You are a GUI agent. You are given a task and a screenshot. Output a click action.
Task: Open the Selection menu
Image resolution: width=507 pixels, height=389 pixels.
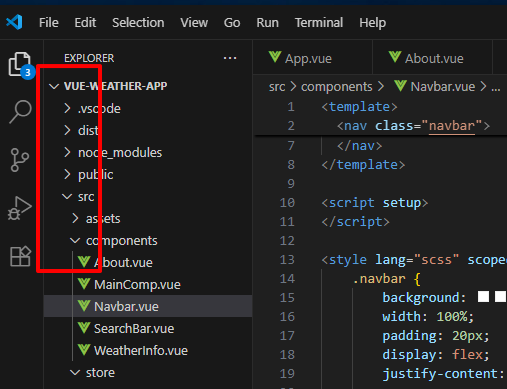138,23
